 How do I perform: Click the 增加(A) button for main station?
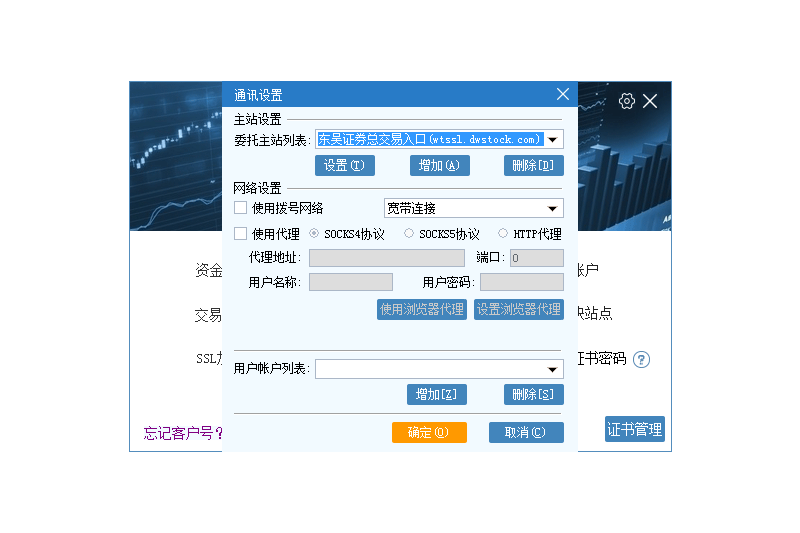pos(438,166)
